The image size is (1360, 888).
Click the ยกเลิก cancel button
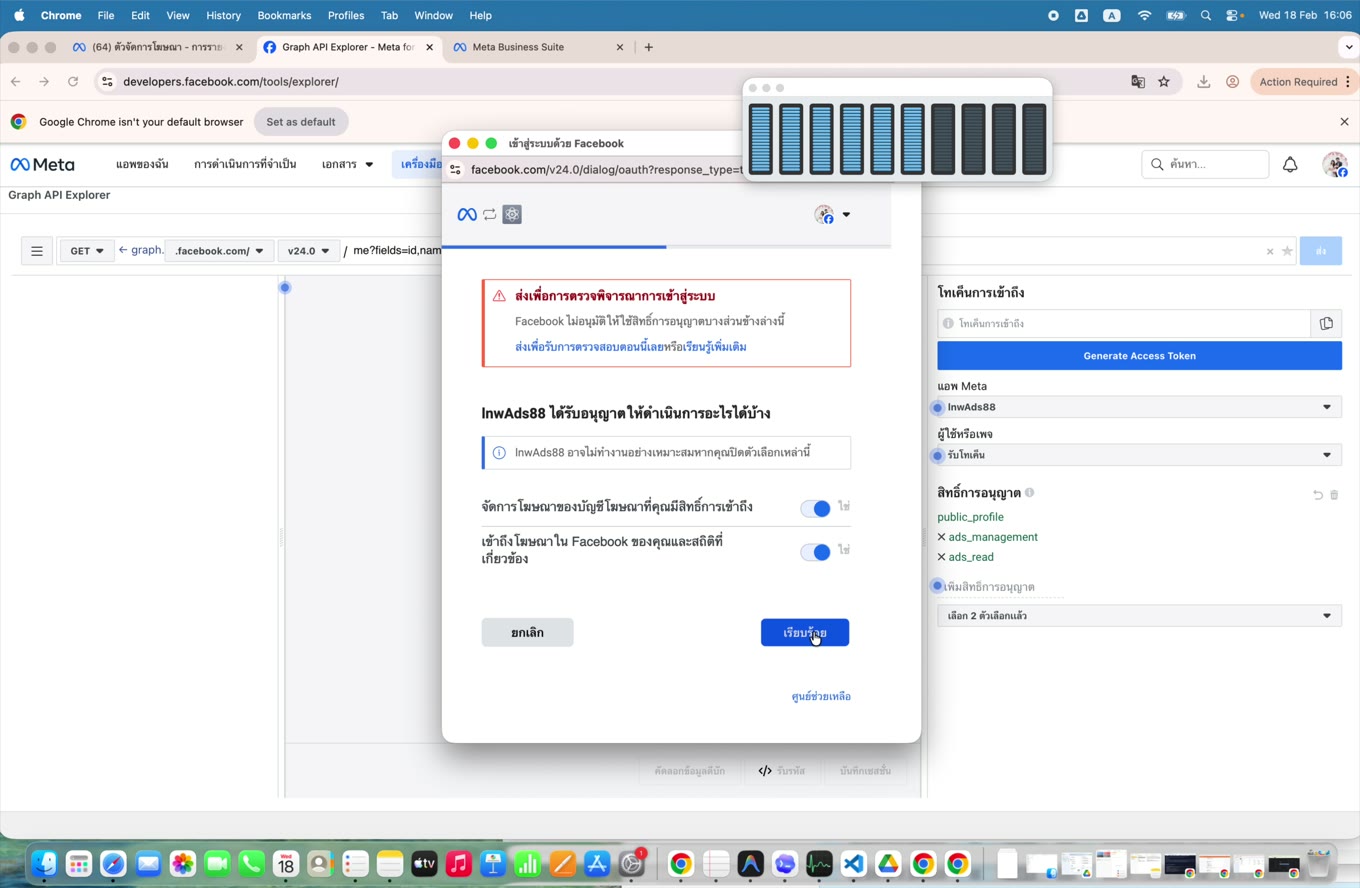[x=527, y=632]
